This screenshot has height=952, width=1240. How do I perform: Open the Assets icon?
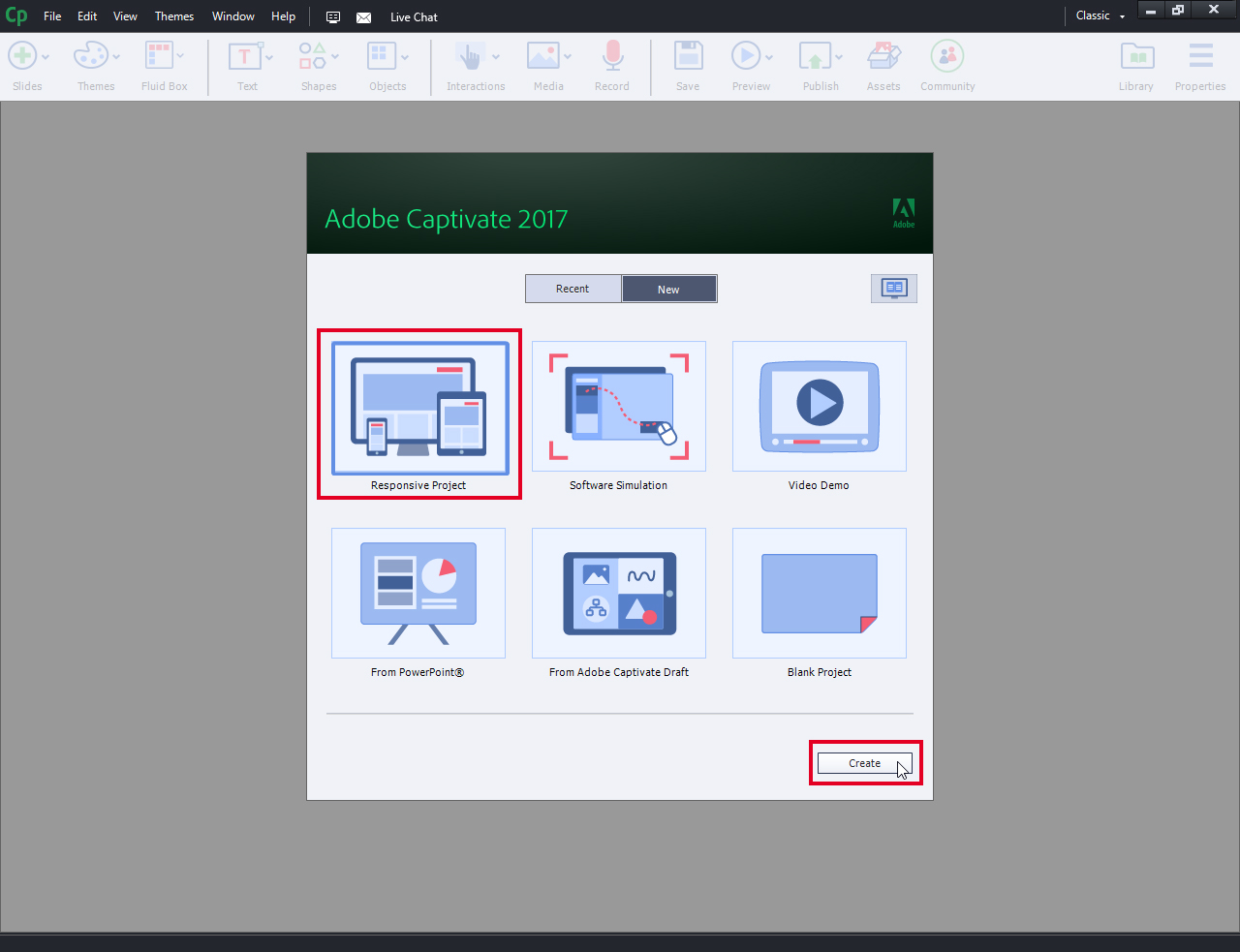tap(883, 56)
